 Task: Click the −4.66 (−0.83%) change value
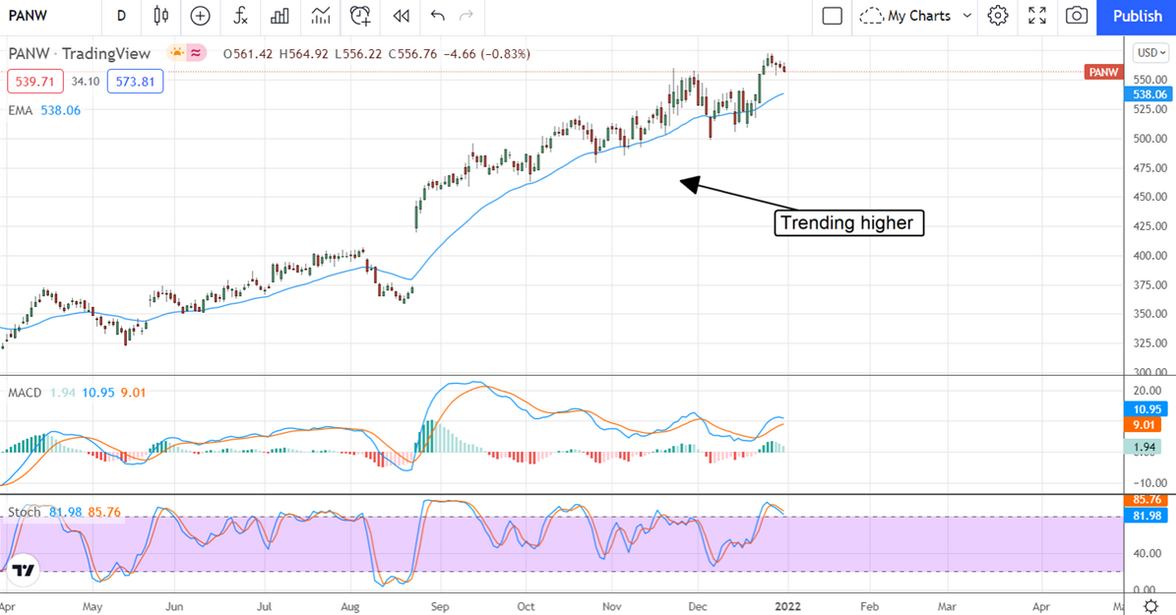coord(488,54)
